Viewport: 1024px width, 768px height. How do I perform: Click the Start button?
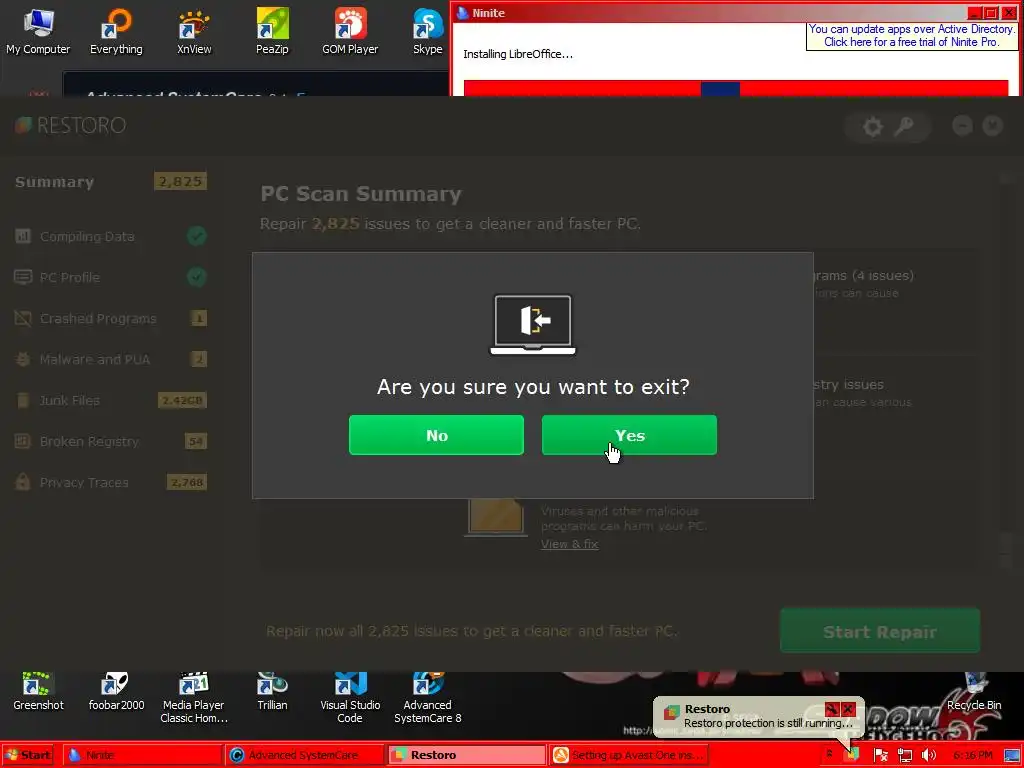tap(29, 755)
